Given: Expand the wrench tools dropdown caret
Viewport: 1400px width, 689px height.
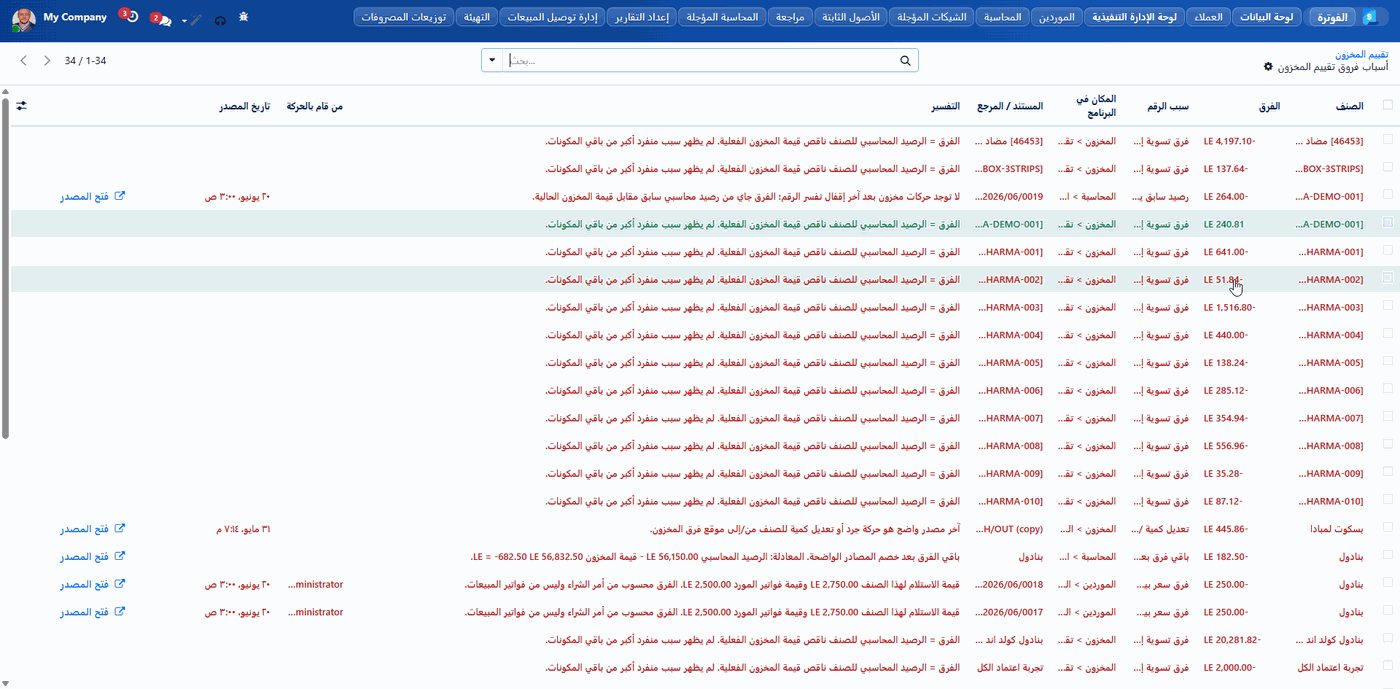Looking at the screenshot, I should point(185,21).
